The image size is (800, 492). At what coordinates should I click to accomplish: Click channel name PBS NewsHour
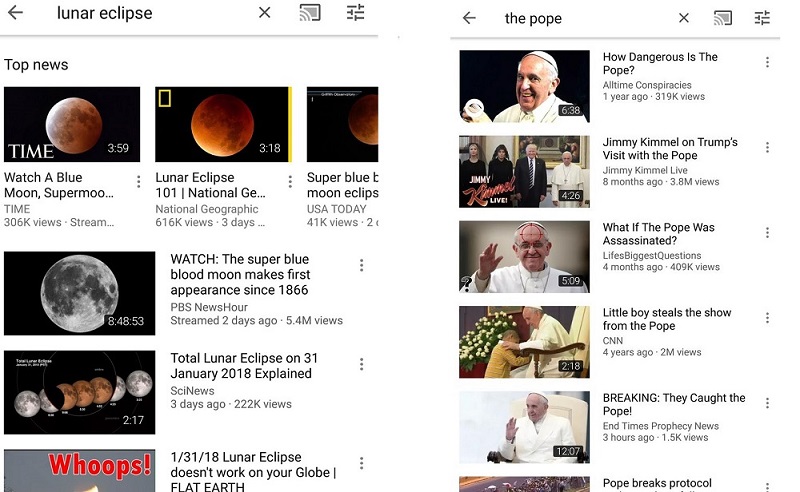coord(209,307)
